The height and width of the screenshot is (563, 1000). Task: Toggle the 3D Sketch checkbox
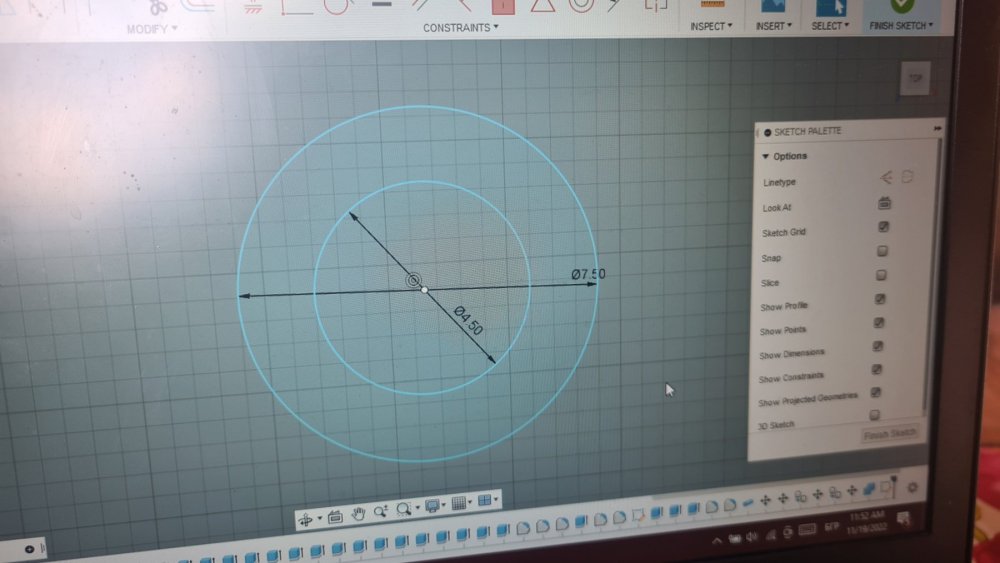coord(875,415)
